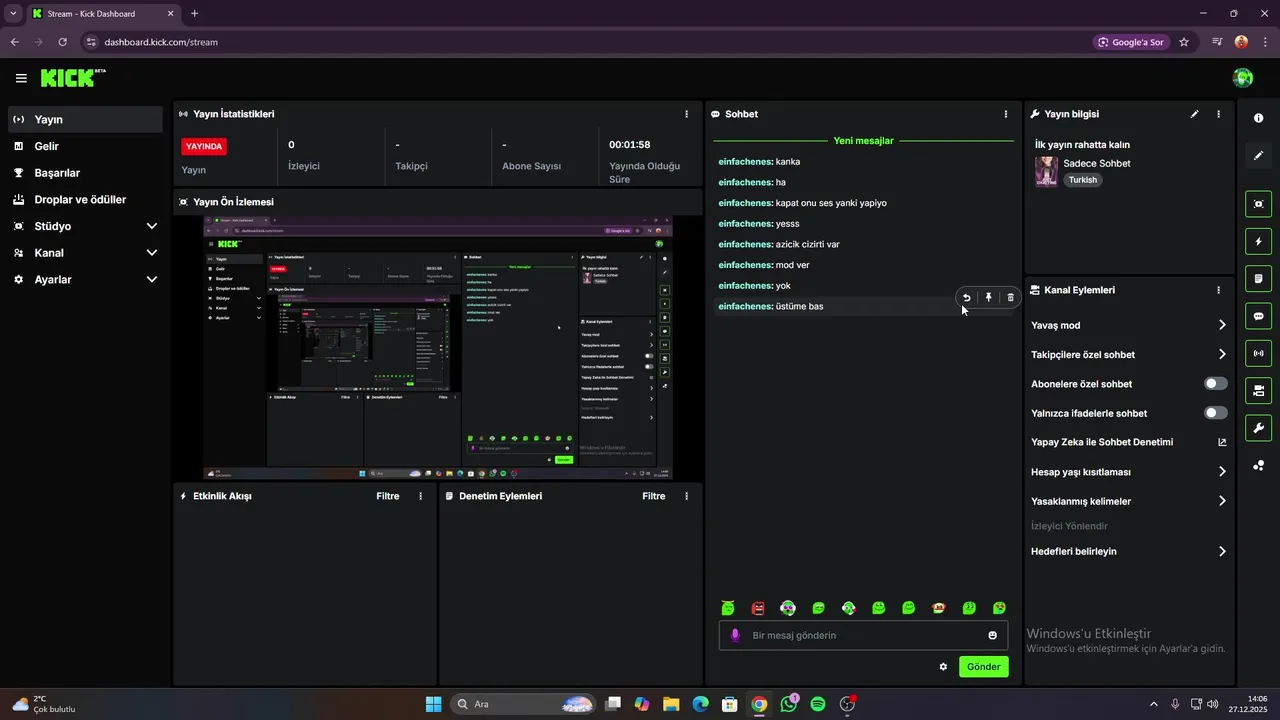This screenshot has height=720, width=1280.
Task: Open the Hedefleri belirleyin settings
Action: pos(1129,551)
